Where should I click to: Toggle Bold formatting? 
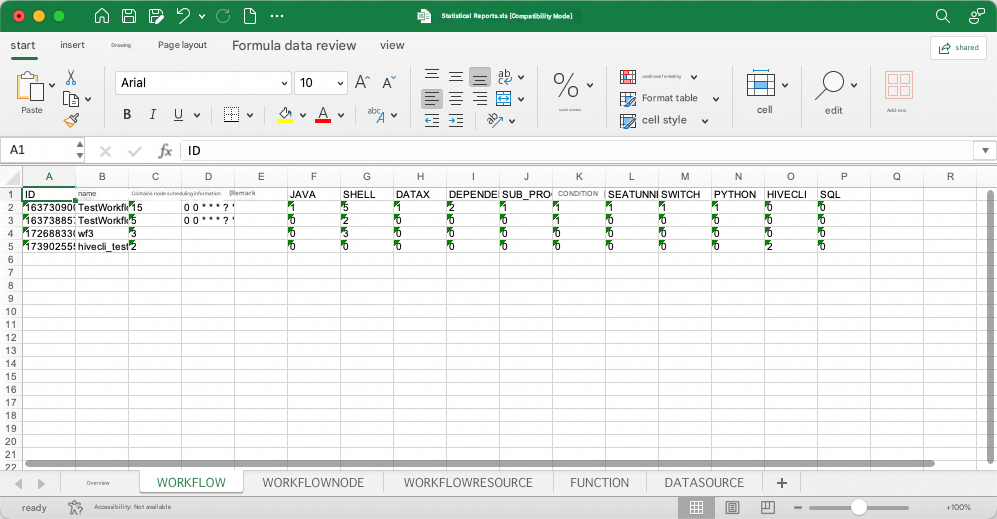127,114
